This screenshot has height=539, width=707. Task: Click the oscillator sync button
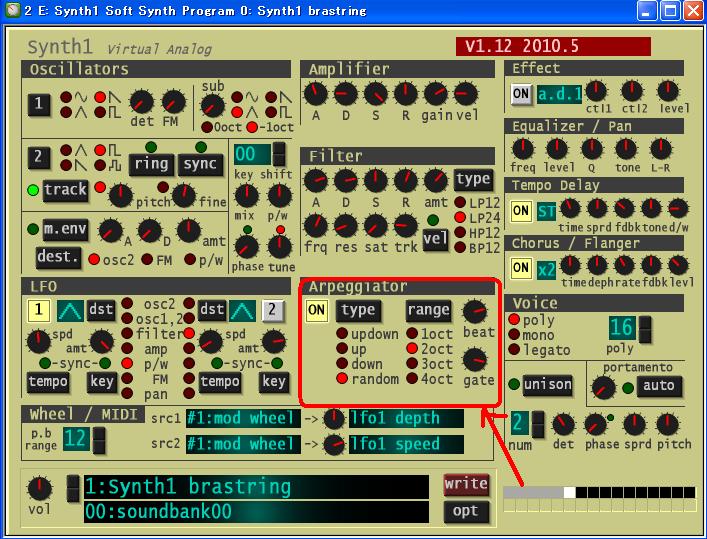click(201, 164)
